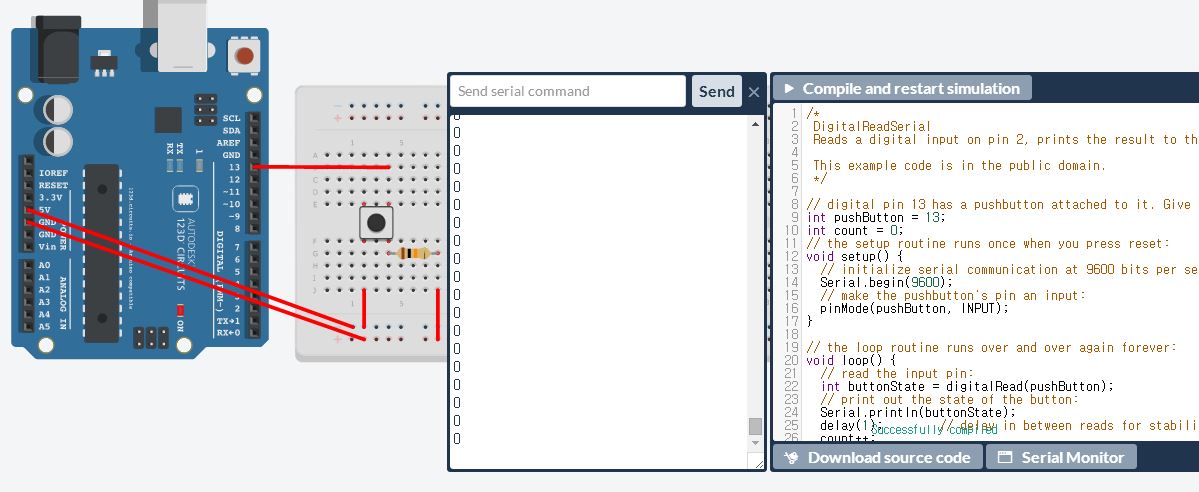Click the play icon in Compile button
Screen dimensions: 1199x492
click(x=789, y=88)
